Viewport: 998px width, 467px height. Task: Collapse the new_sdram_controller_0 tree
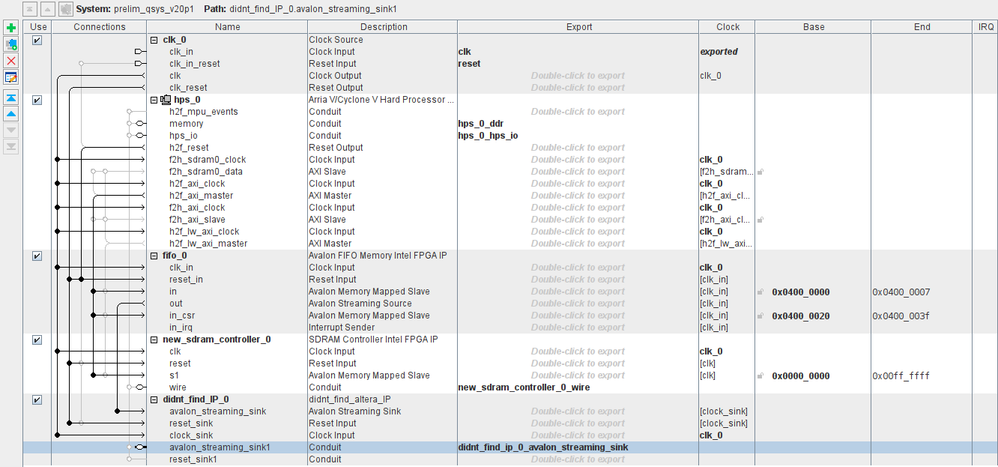coord(153,340)
